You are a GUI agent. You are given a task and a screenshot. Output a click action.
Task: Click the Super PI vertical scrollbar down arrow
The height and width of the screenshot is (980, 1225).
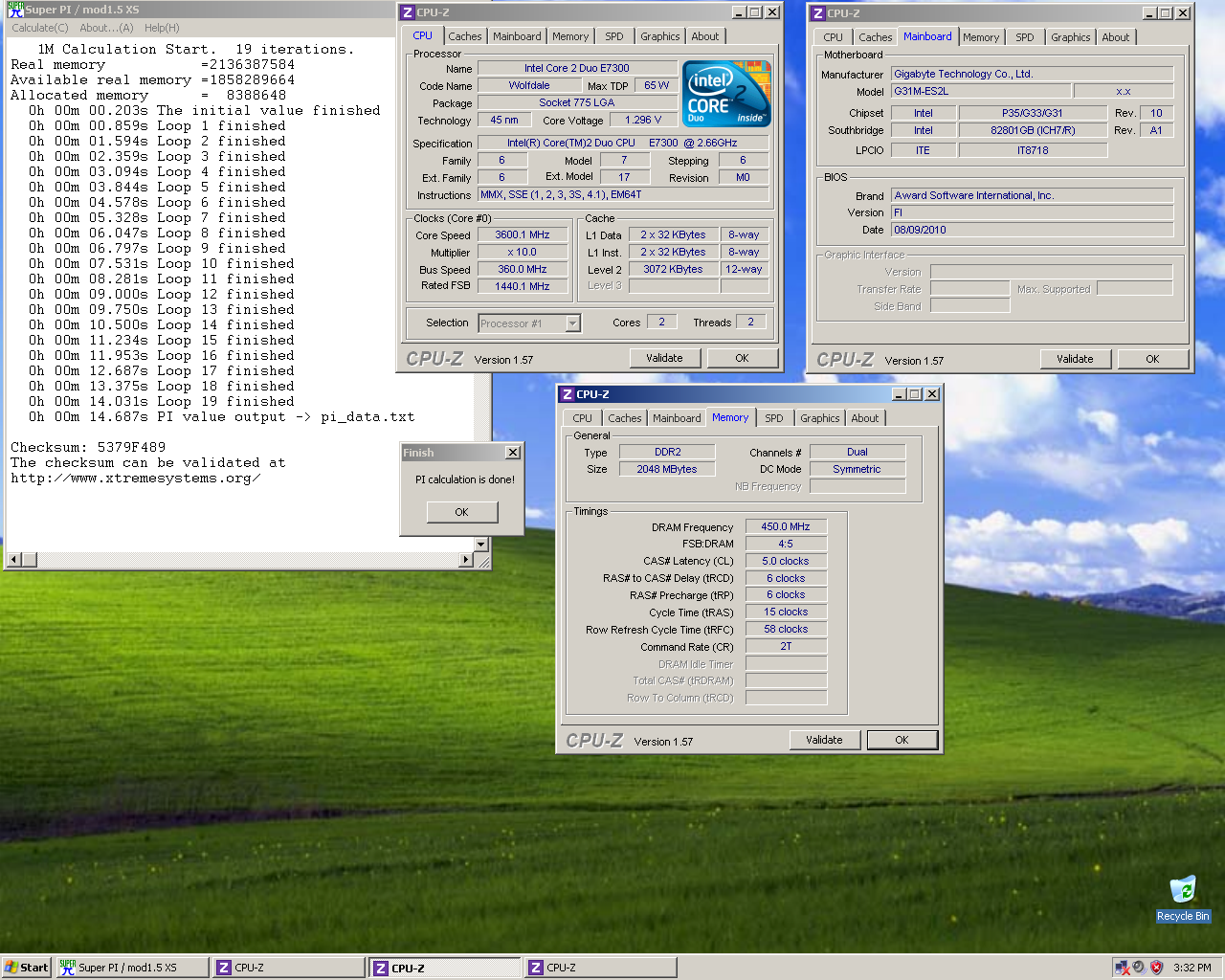tap(481, 545)
